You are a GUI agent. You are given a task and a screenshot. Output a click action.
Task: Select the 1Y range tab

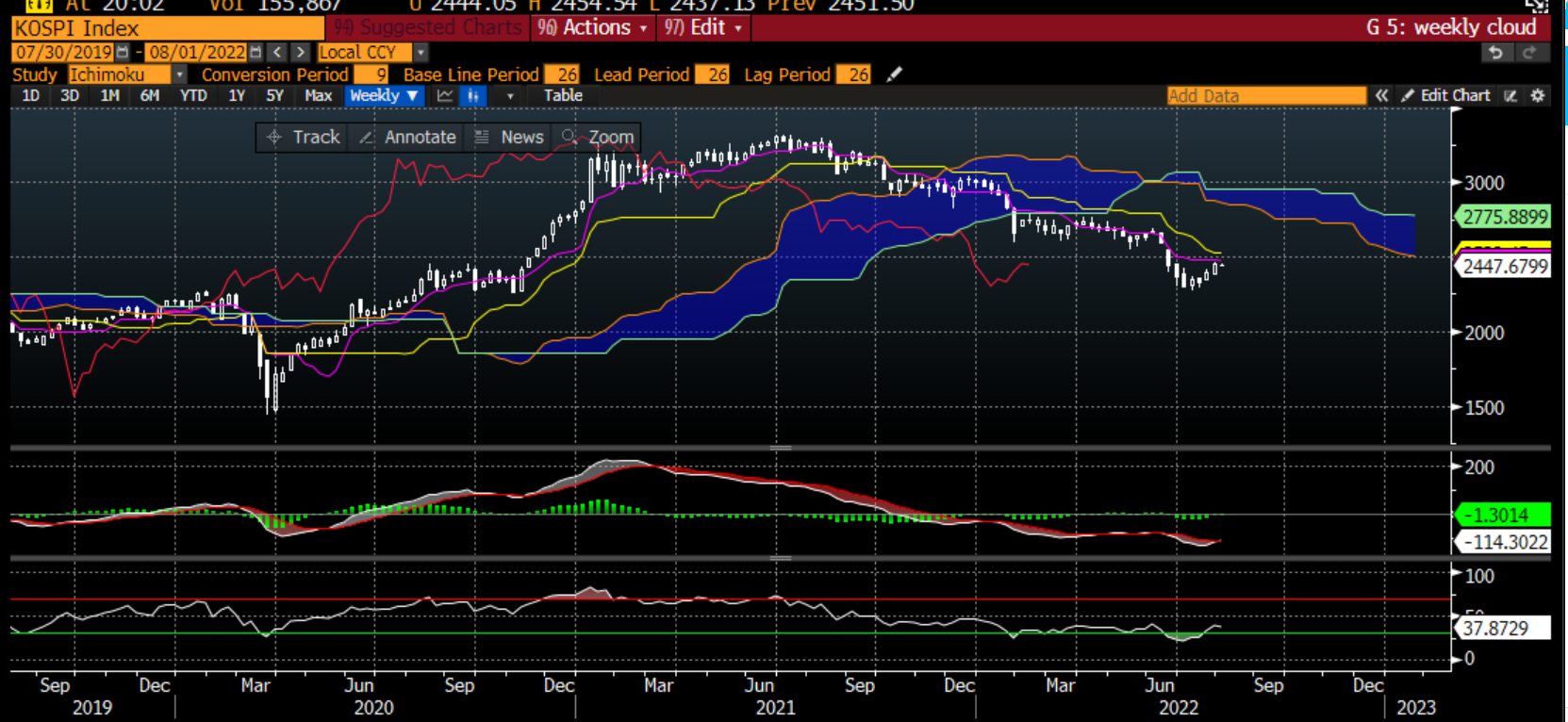[237, 95]
